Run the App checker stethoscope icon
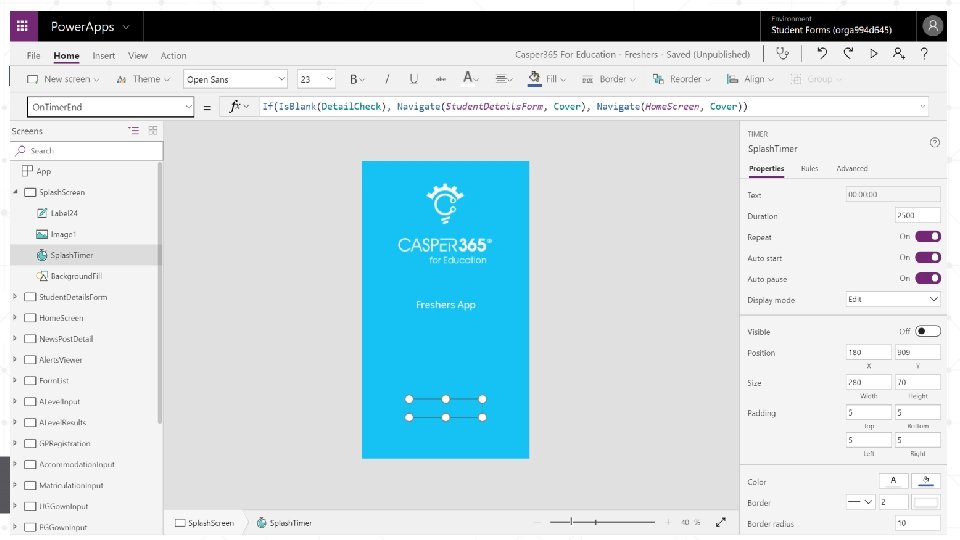 (782, 54)
